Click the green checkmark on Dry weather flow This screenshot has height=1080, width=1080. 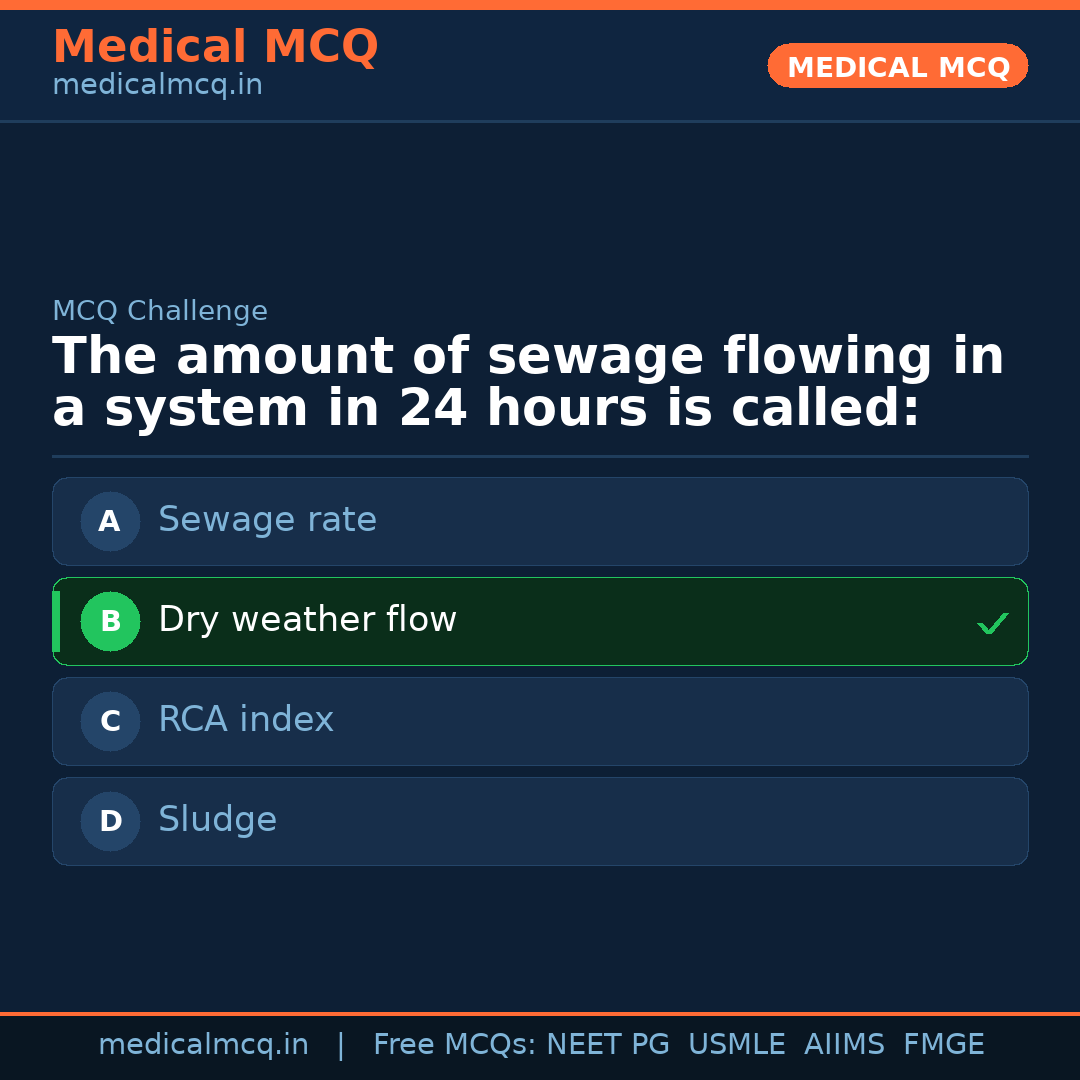992,623
